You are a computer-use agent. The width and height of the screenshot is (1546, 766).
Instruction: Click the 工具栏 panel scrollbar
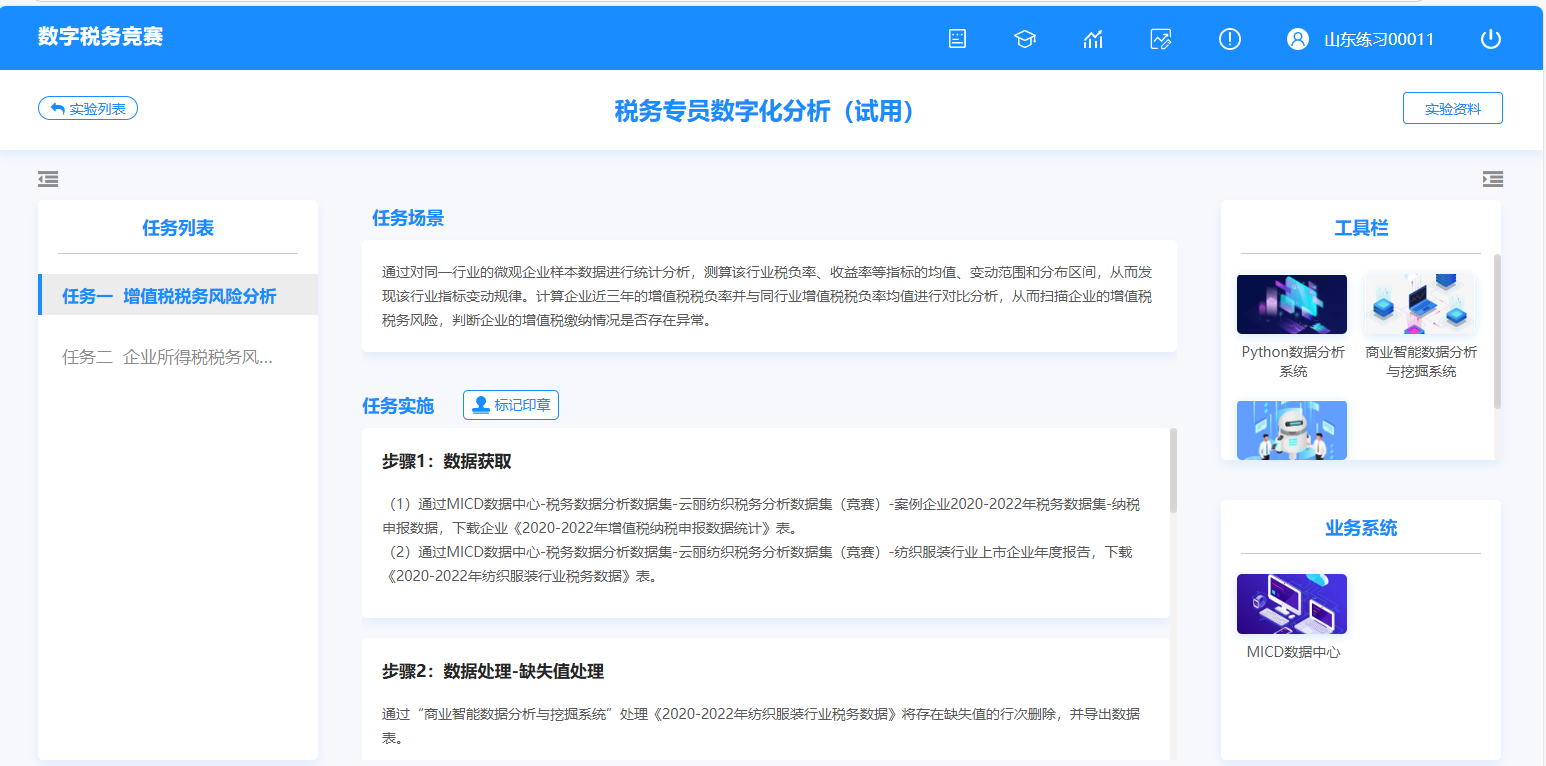pyautogui.click(x=1497, y=330)
